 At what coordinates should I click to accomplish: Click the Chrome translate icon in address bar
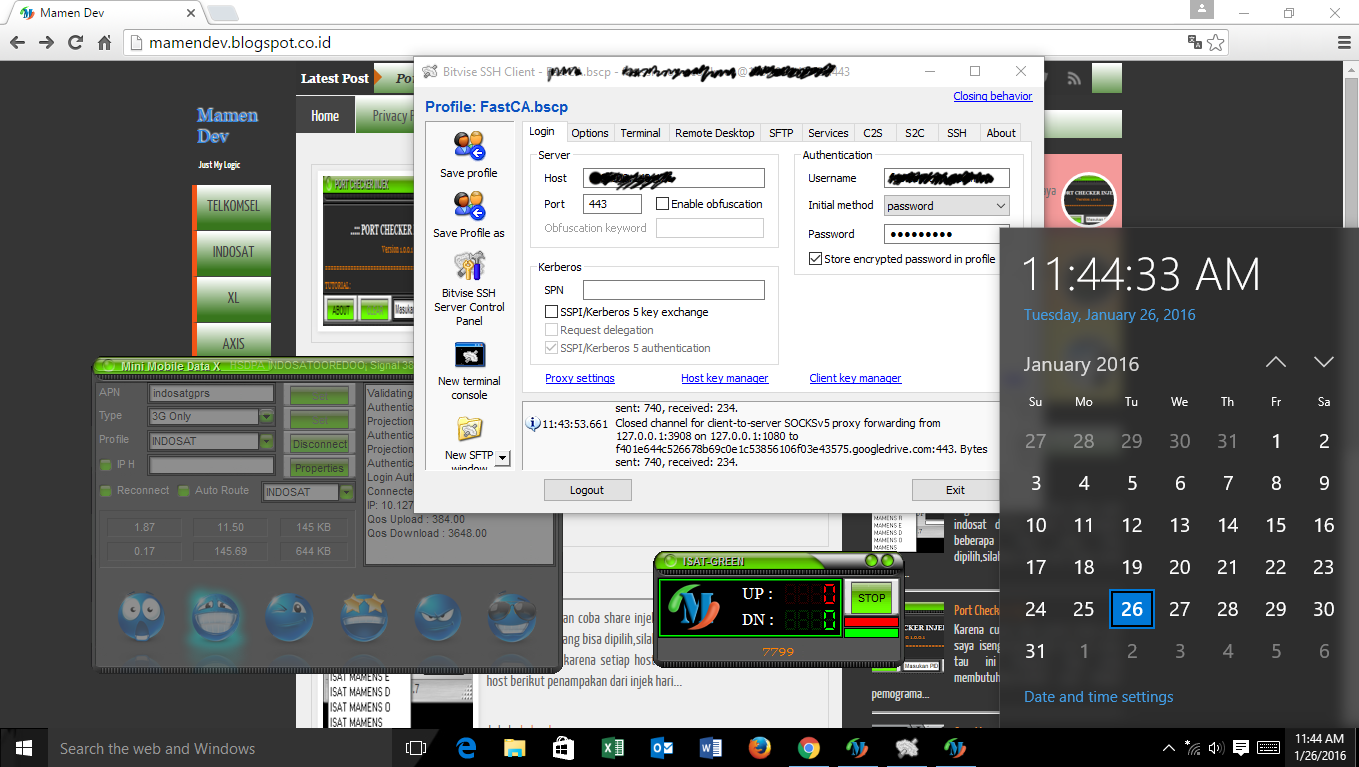click(x=1194, y=42)
